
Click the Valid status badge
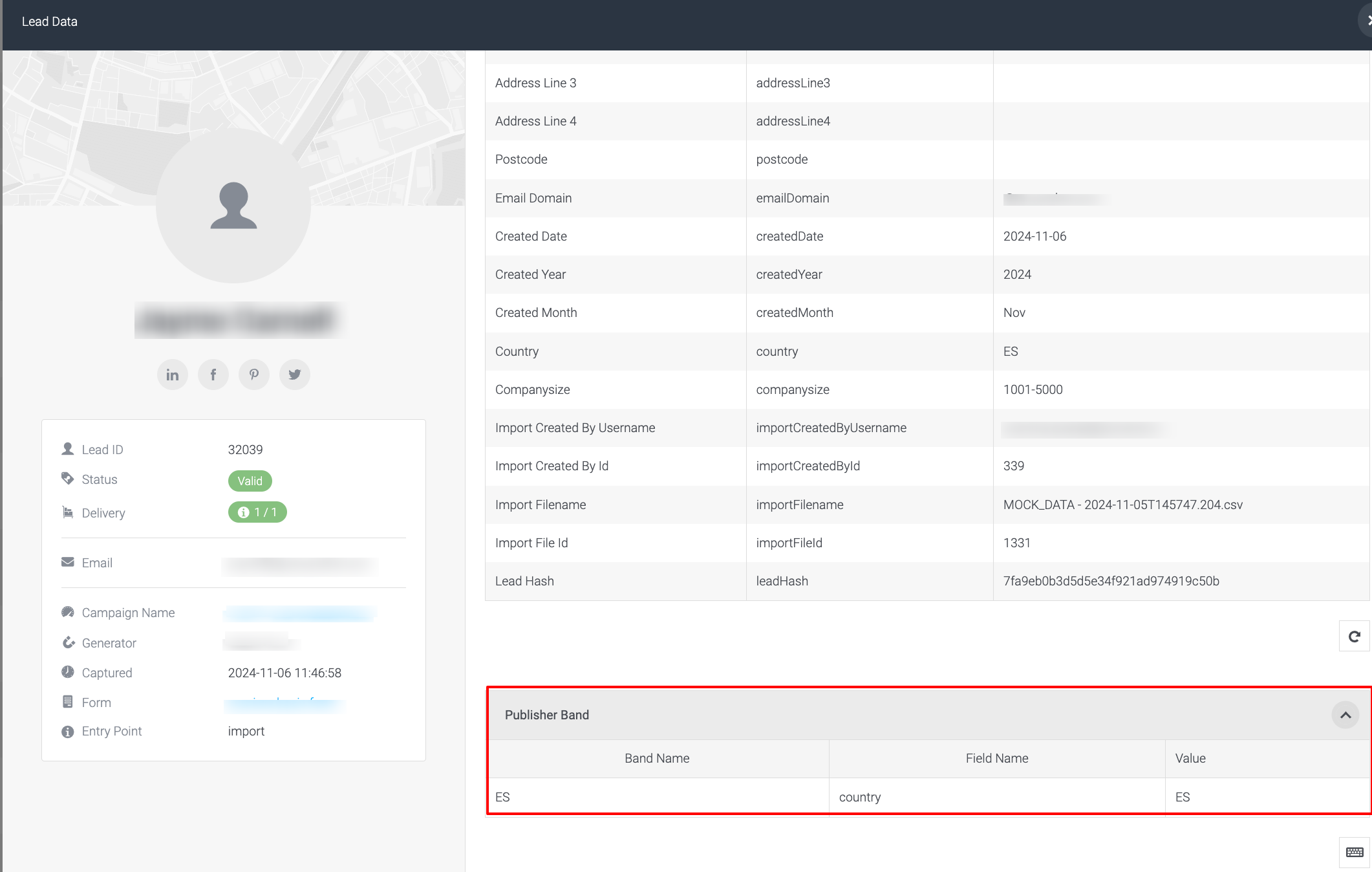pos(250,481)
